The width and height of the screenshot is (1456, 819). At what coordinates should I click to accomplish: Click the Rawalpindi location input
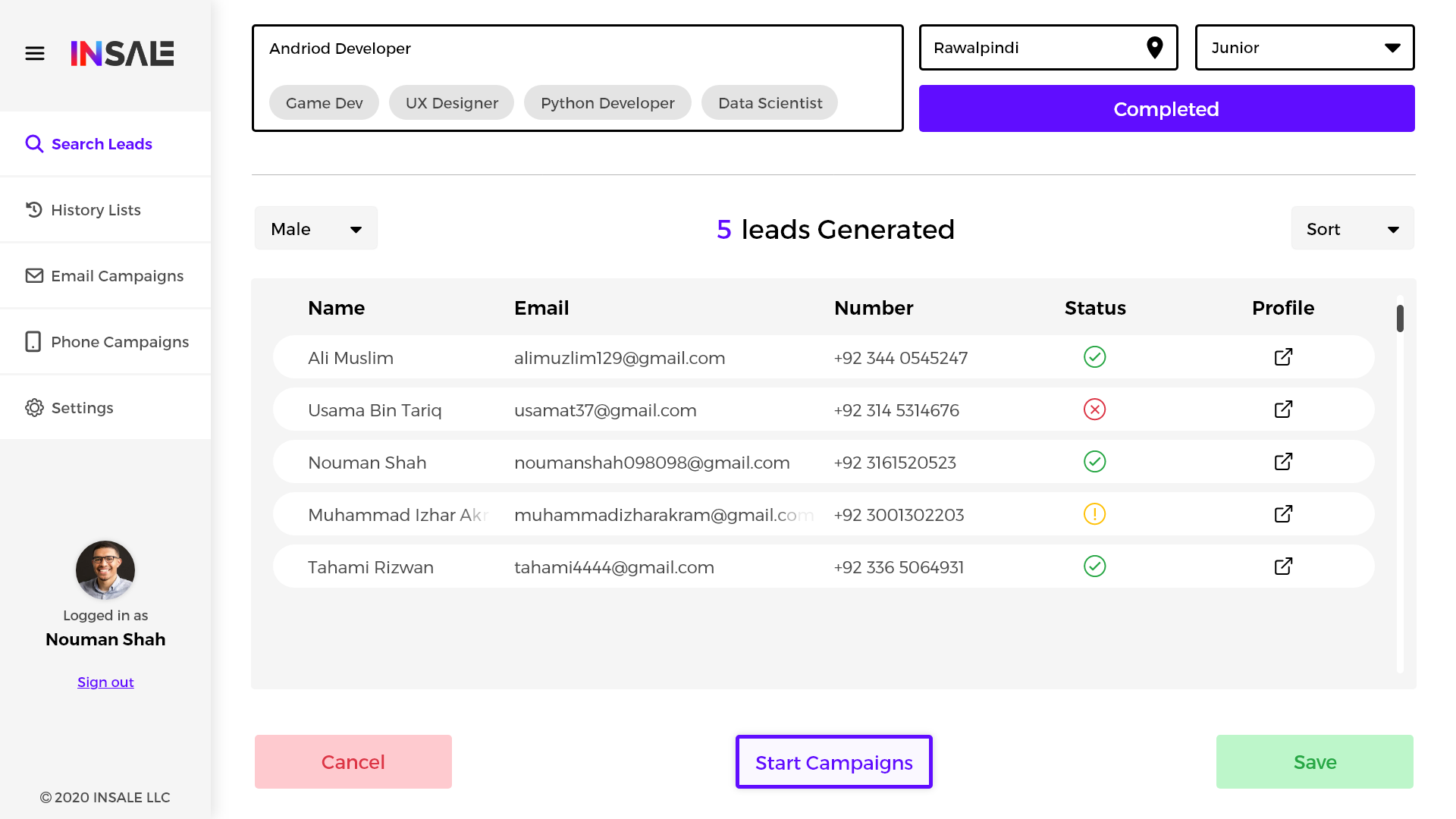(1049, 48)
